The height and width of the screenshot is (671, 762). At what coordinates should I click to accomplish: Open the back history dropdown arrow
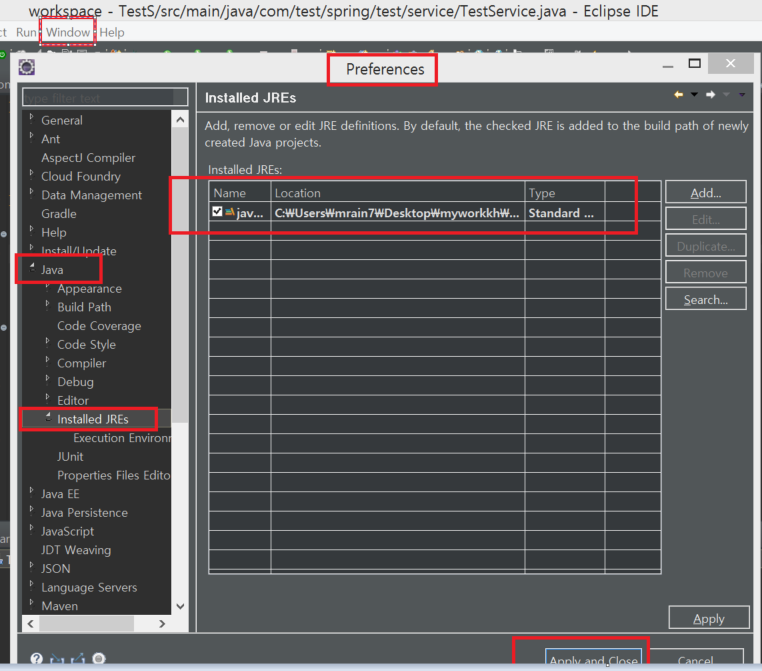[694, 95]
